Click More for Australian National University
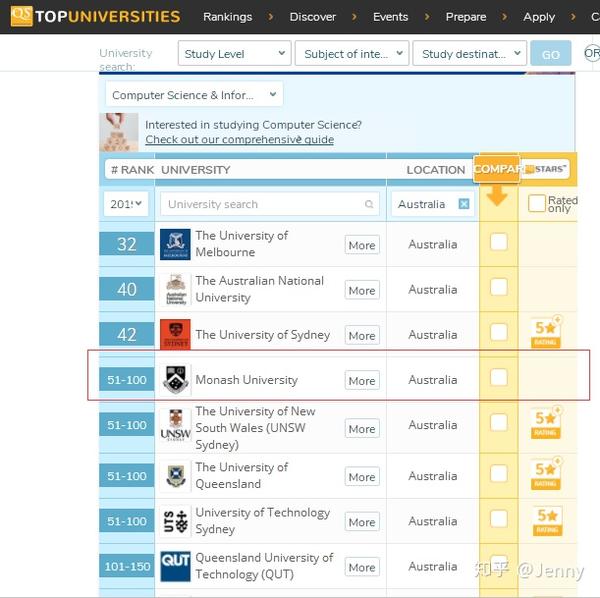The image size is (600, 598). point(362,290)
